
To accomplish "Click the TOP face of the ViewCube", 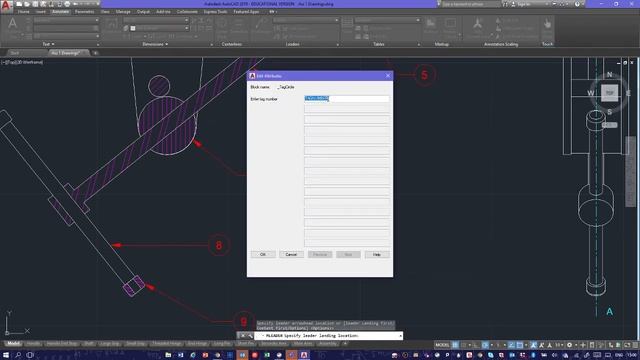I will (609, 93).
